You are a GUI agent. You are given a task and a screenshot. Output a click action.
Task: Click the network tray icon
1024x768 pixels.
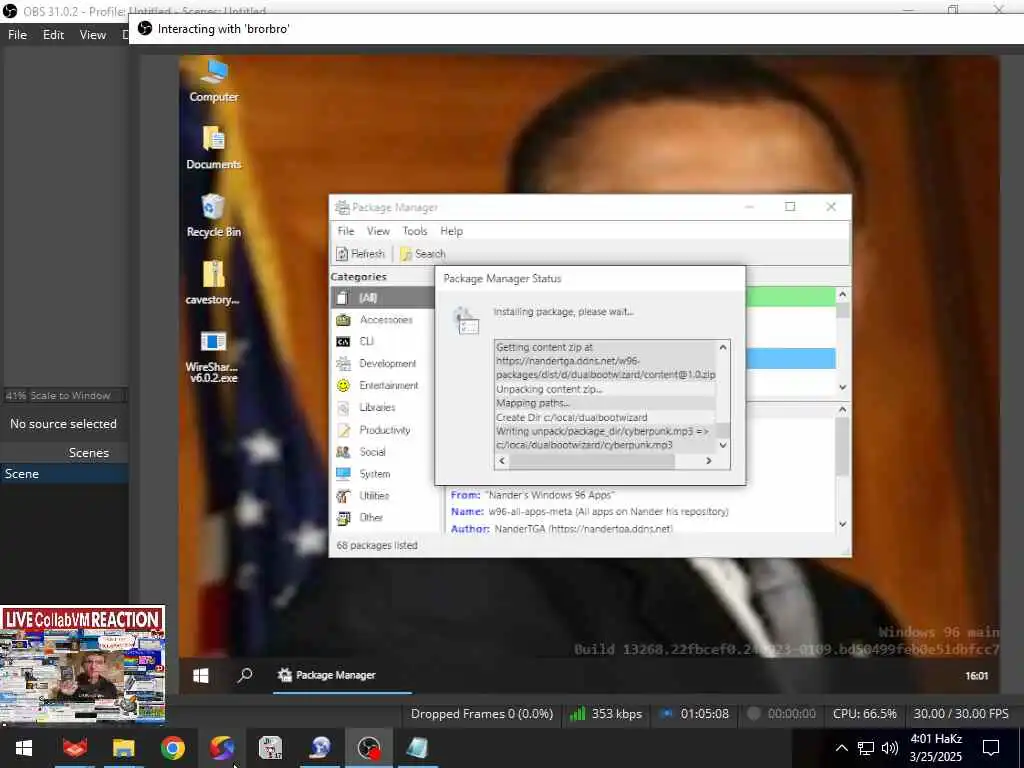866,748
